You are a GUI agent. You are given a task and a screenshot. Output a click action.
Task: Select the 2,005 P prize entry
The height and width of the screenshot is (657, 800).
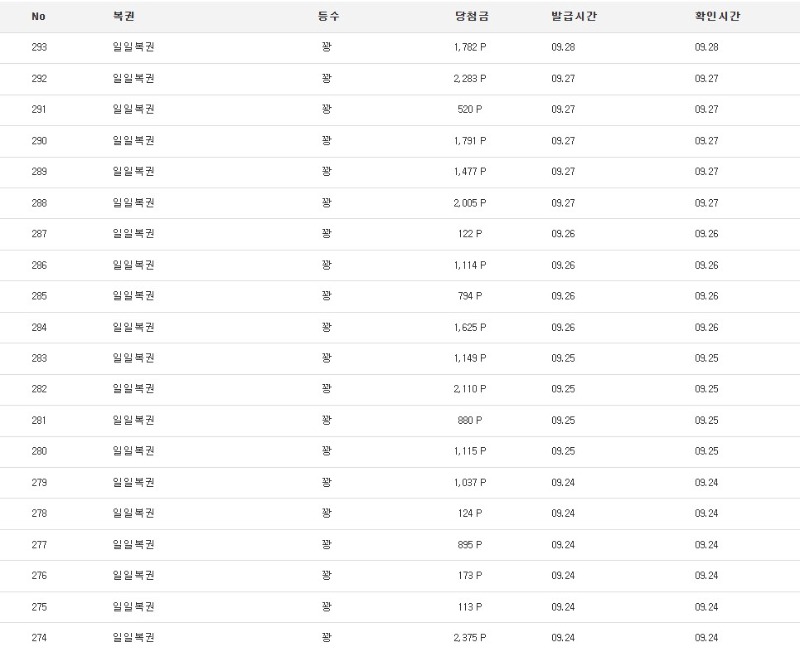[469, 203]
